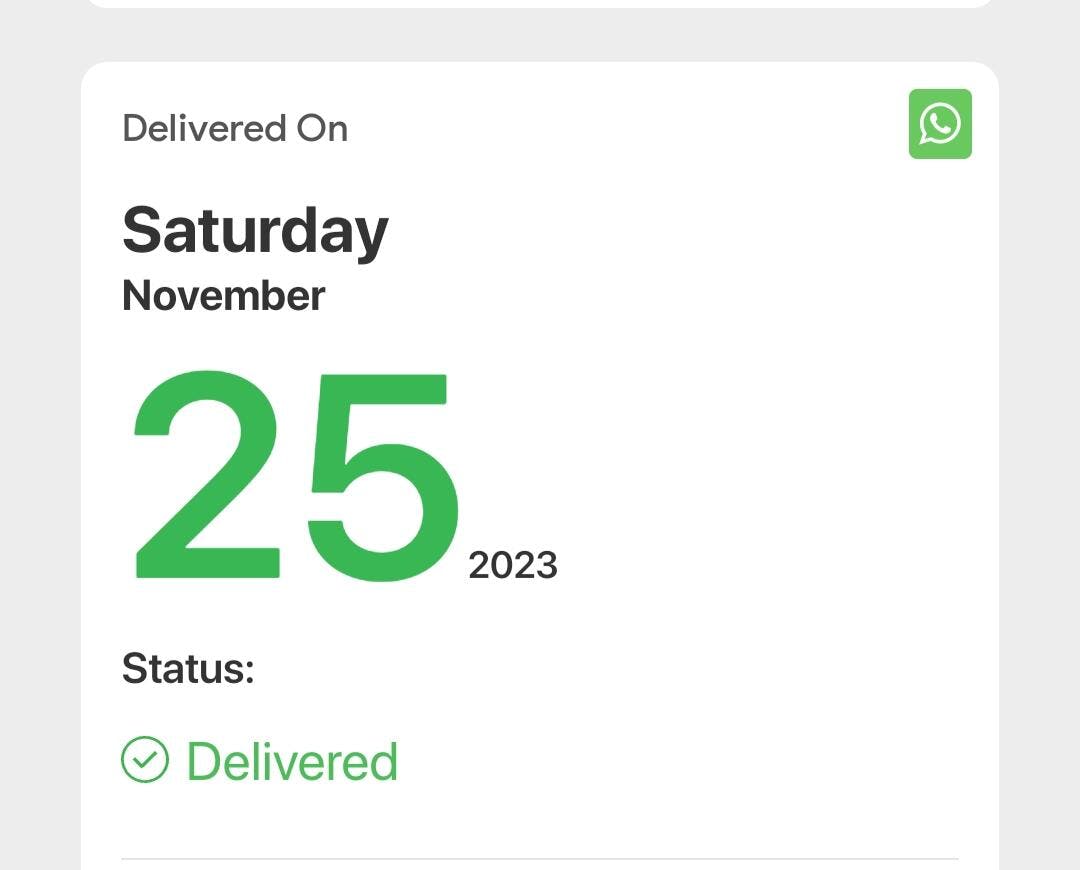Click the white phone glyph inside WhatsApp icon
1080x870 pixels.
pos(940,124)
